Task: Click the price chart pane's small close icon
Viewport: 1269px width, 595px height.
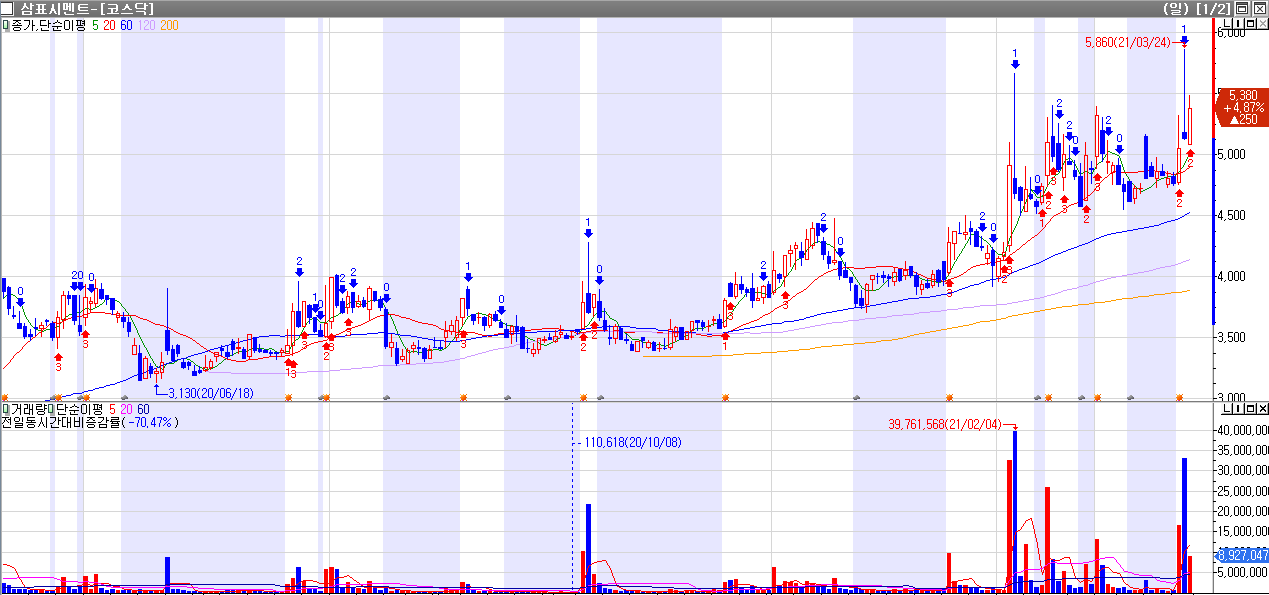Action: 1260,23
